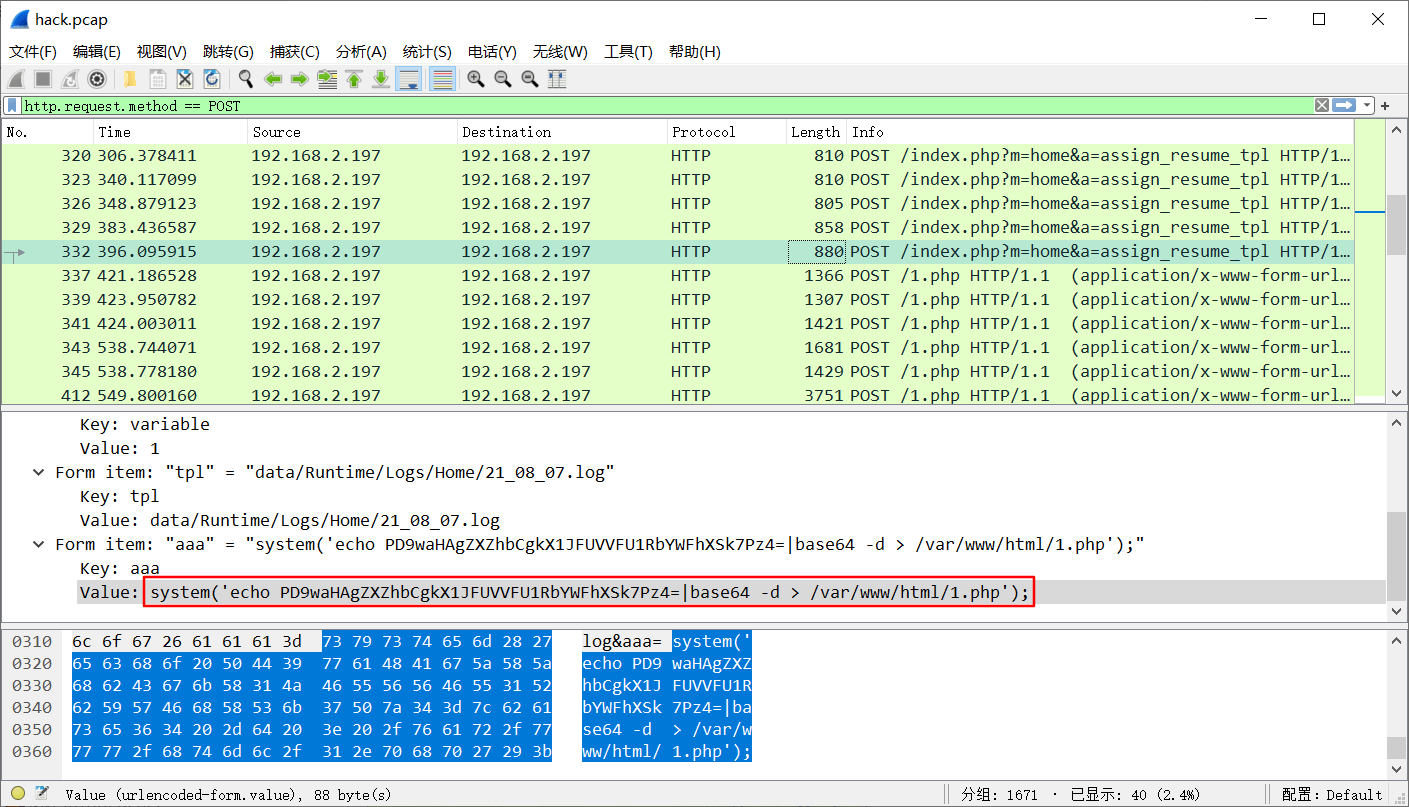Go to specified packet icon
Viewport: 1409px width, 807px height.
point(326,79)
